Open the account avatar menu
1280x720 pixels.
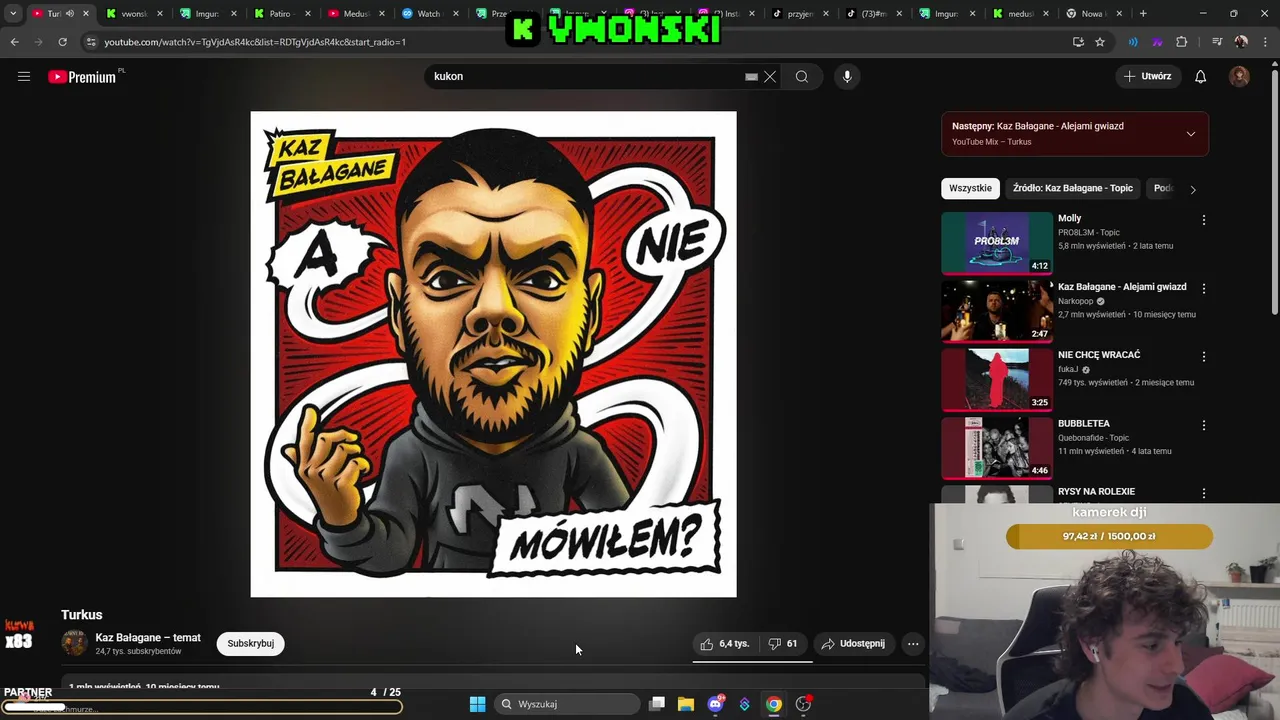pyautogui.click(x=1239, y=76)
